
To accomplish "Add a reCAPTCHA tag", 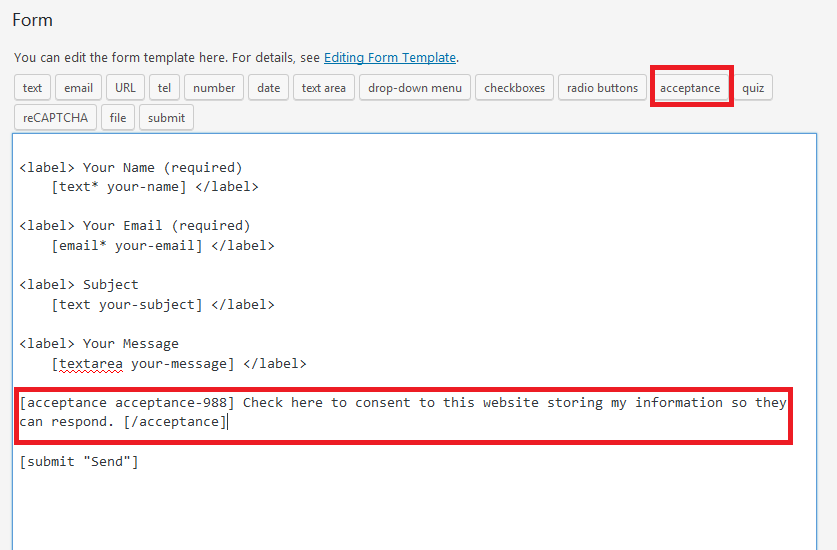I will click(x=56, y=117).
